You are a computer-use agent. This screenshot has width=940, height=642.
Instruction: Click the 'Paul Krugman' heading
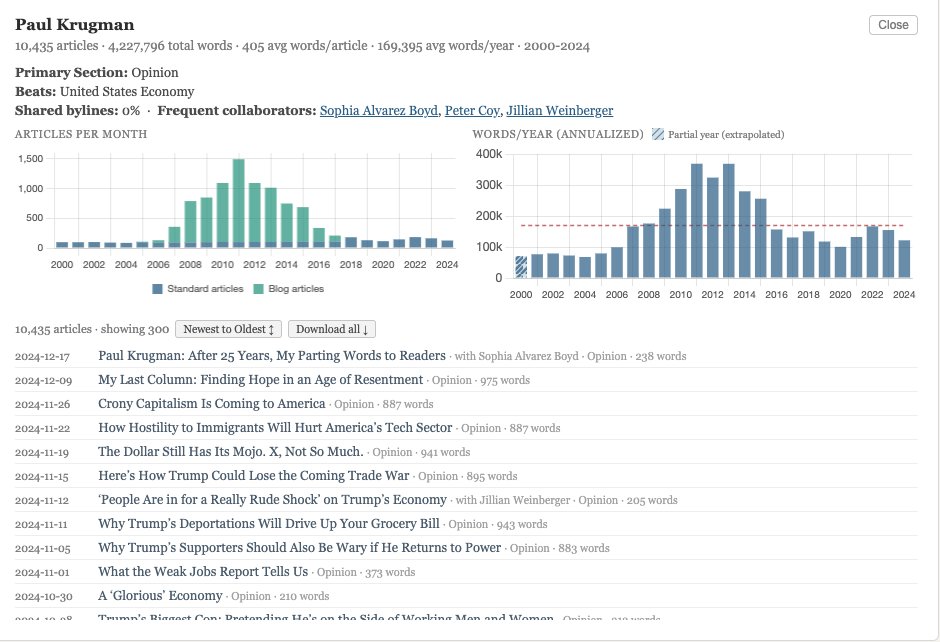coord(74,25)
